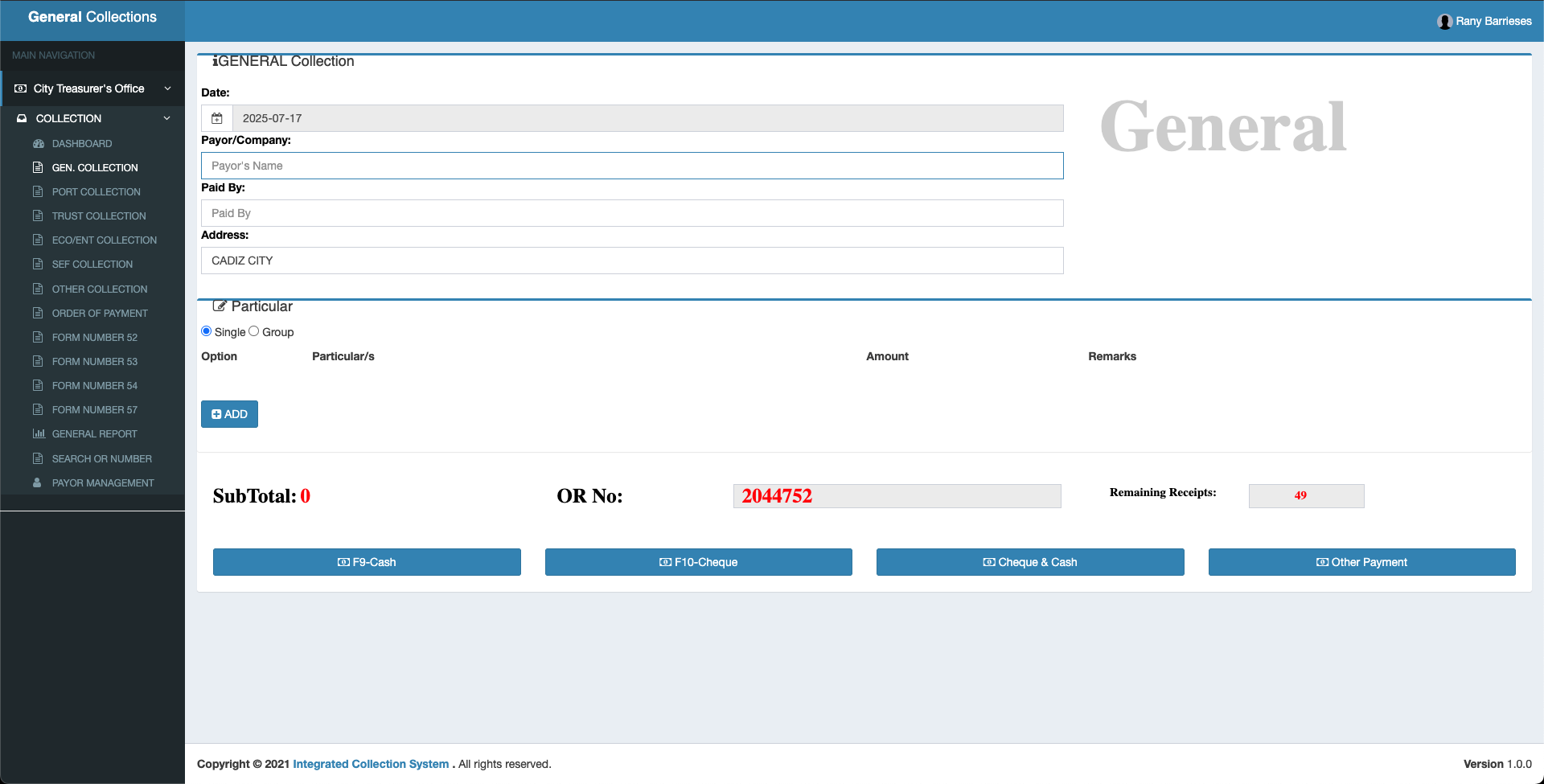Image resolution: width=1544 pixels, height=784 pixels.
Task: Click the City Treasurer's Office money icon
Action: point(21,88)
